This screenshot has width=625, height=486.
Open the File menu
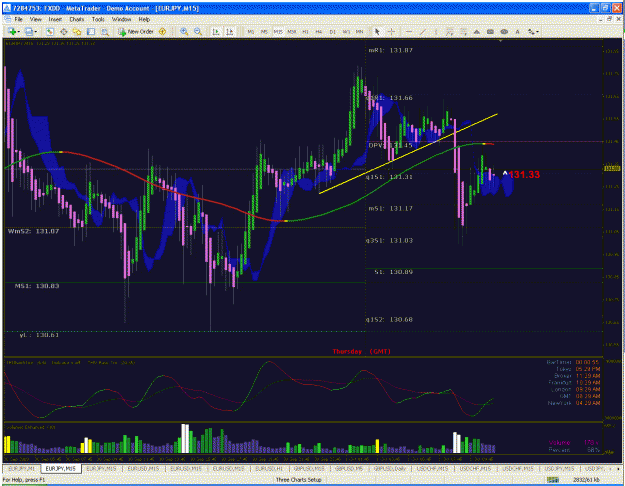pos(18,19)
